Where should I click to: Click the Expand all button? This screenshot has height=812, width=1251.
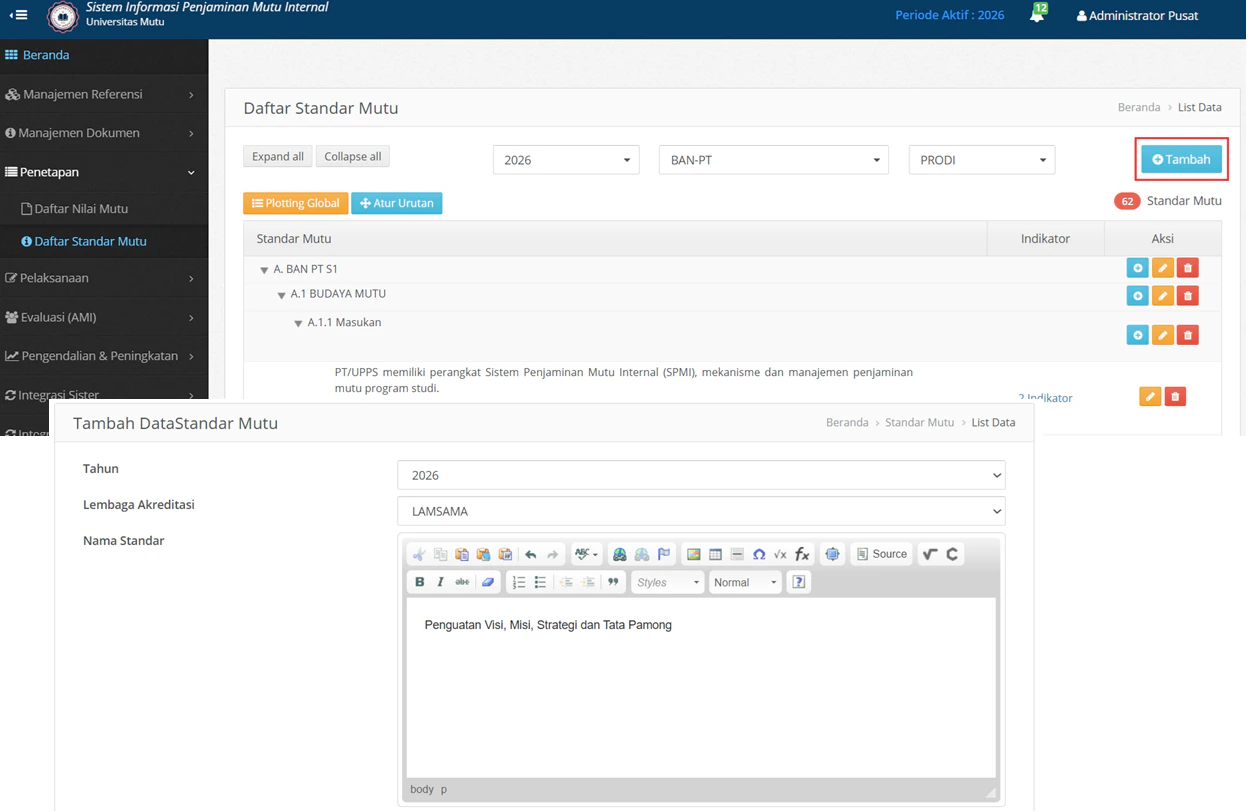click(278, 156)
